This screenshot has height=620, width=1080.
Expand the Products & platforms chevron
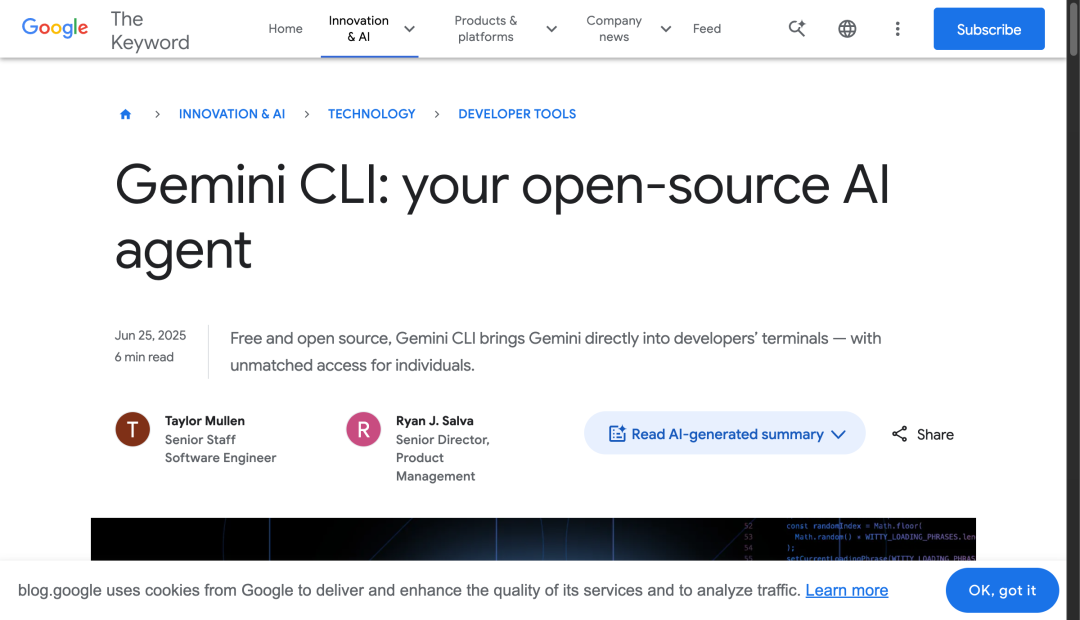(552, 29)
